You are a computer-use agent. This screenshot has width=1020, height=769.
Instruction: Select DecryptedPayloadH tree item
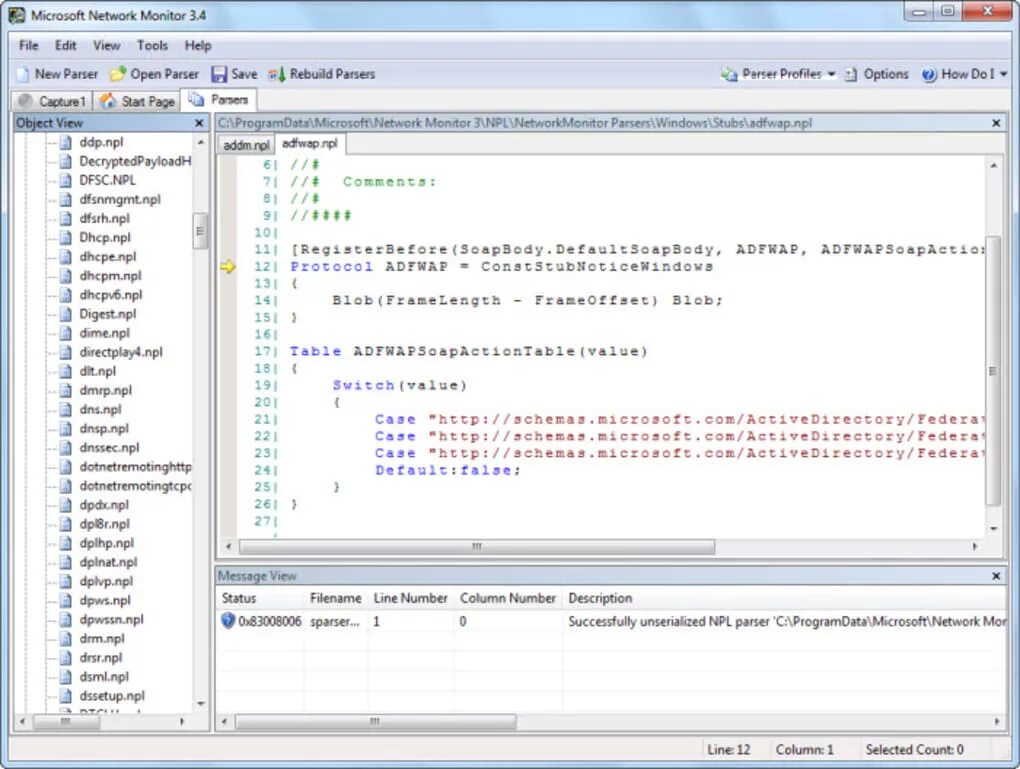(135, 161)
